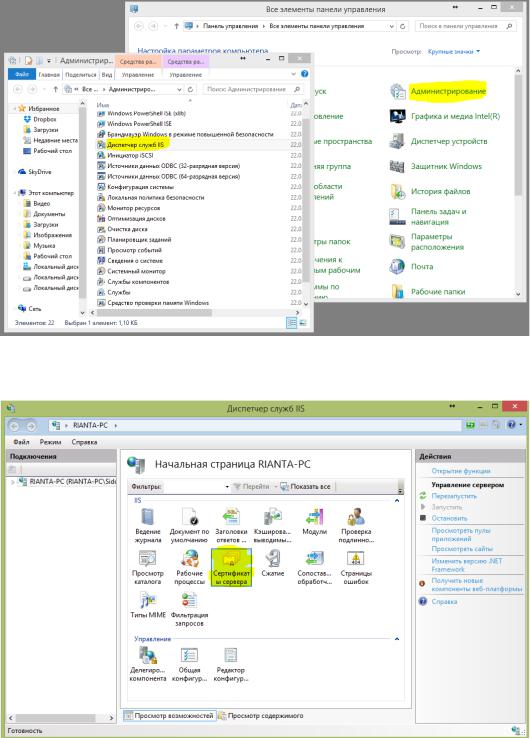
Task: Click refresh button in the Control Panel address bar
Action: click(x=402, y=26)
